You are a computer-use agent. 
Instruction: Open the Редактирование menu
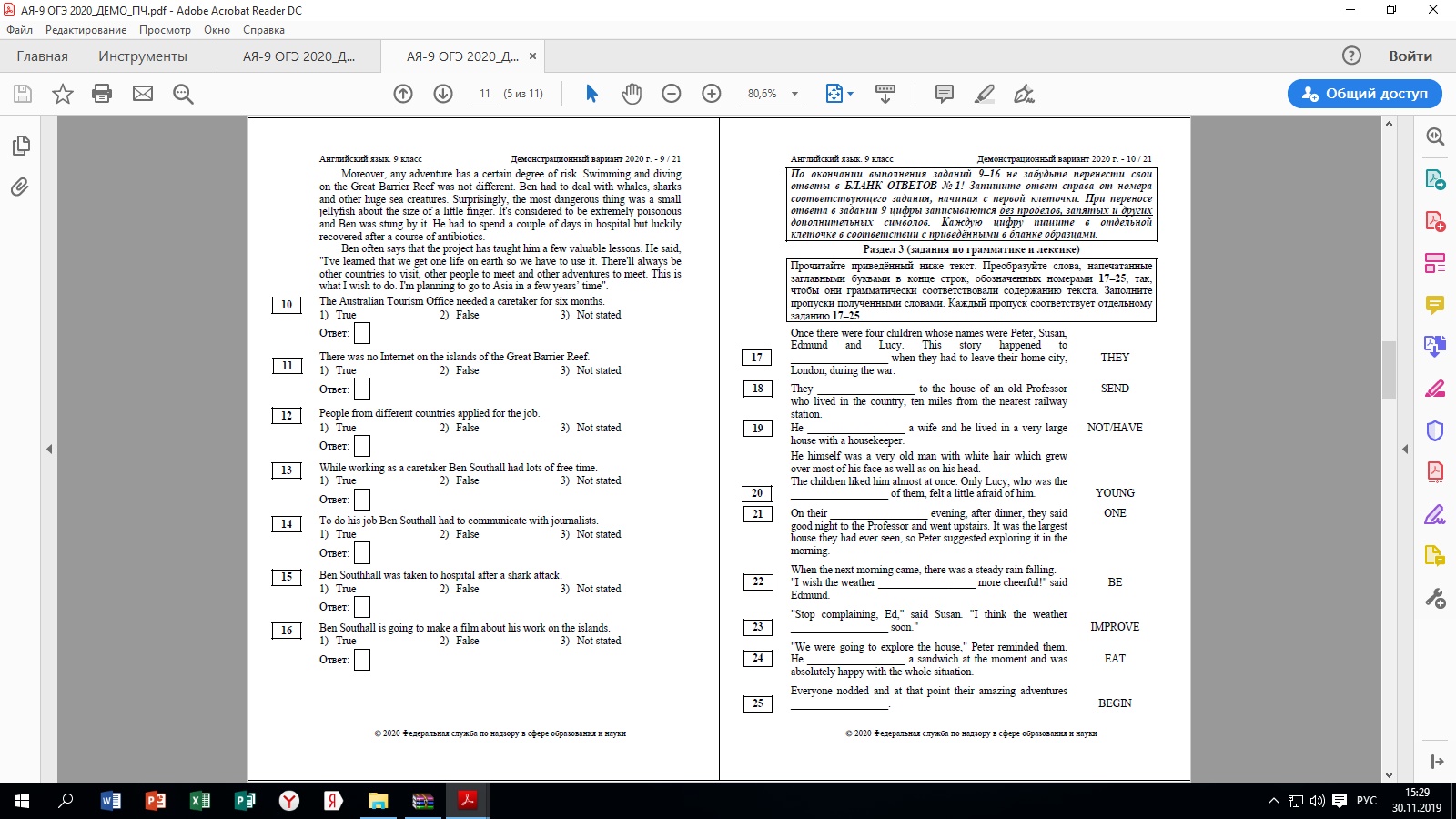coord(86,30)
